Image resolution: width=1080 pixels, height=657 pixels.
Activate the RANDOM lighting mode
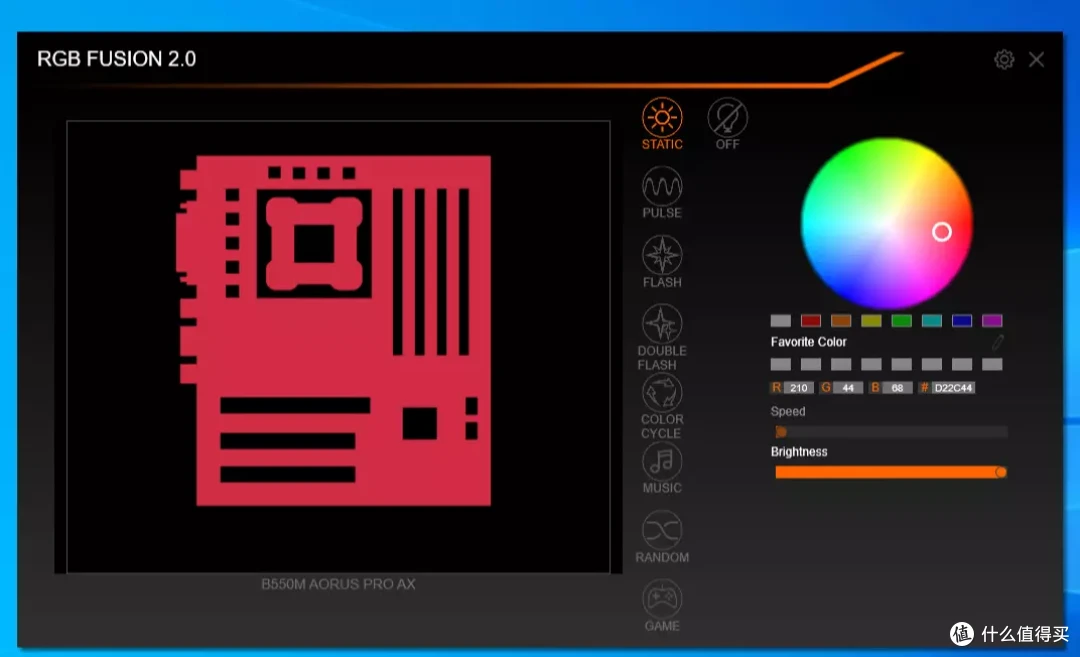click(x=662, y=537)
